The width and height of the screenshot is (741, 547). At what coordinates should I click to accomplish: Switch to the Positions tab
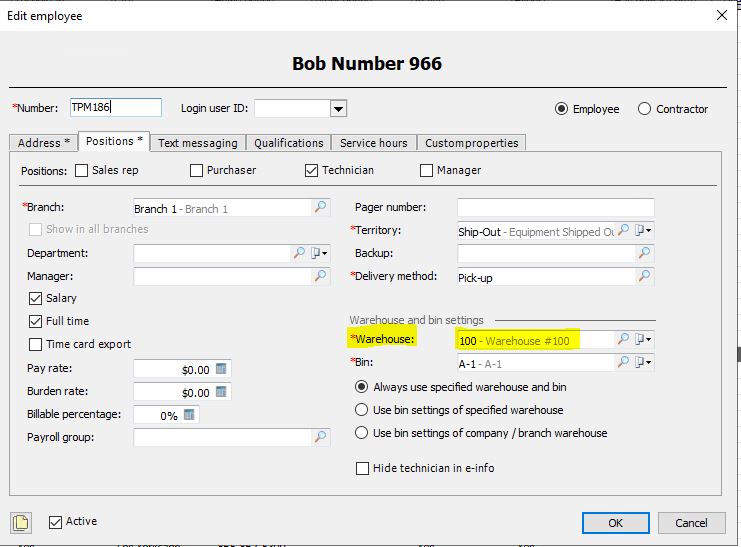pyautogui.click(x=114, y=141)
